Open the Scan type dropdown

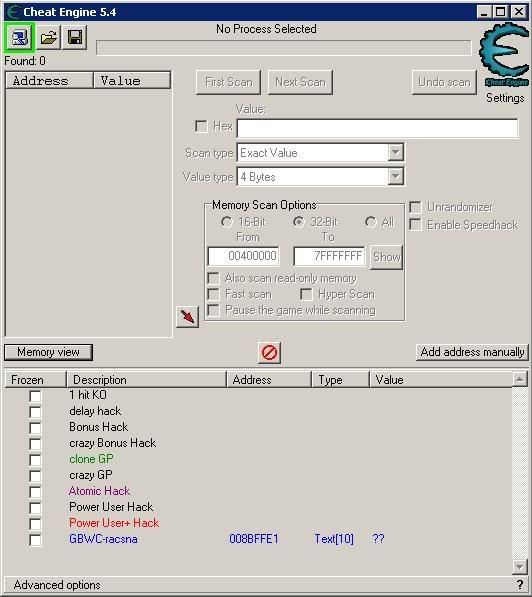tap(396, 153)
